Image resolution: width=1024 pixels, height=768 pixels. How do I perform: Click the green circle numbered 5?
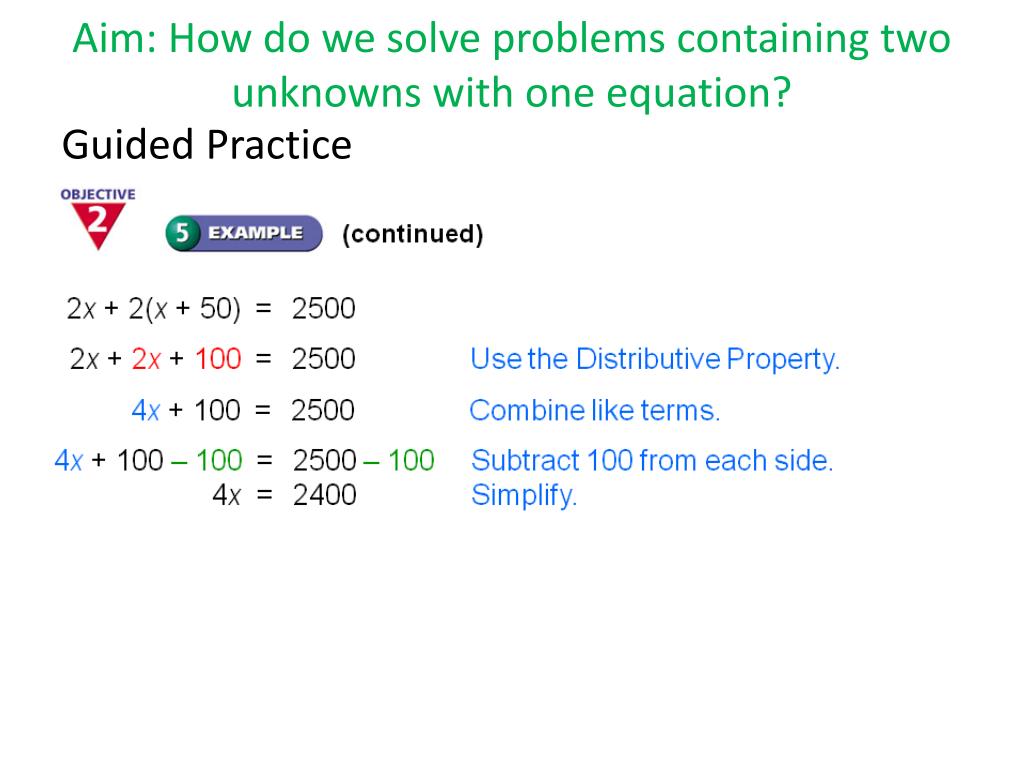[182, 233]
